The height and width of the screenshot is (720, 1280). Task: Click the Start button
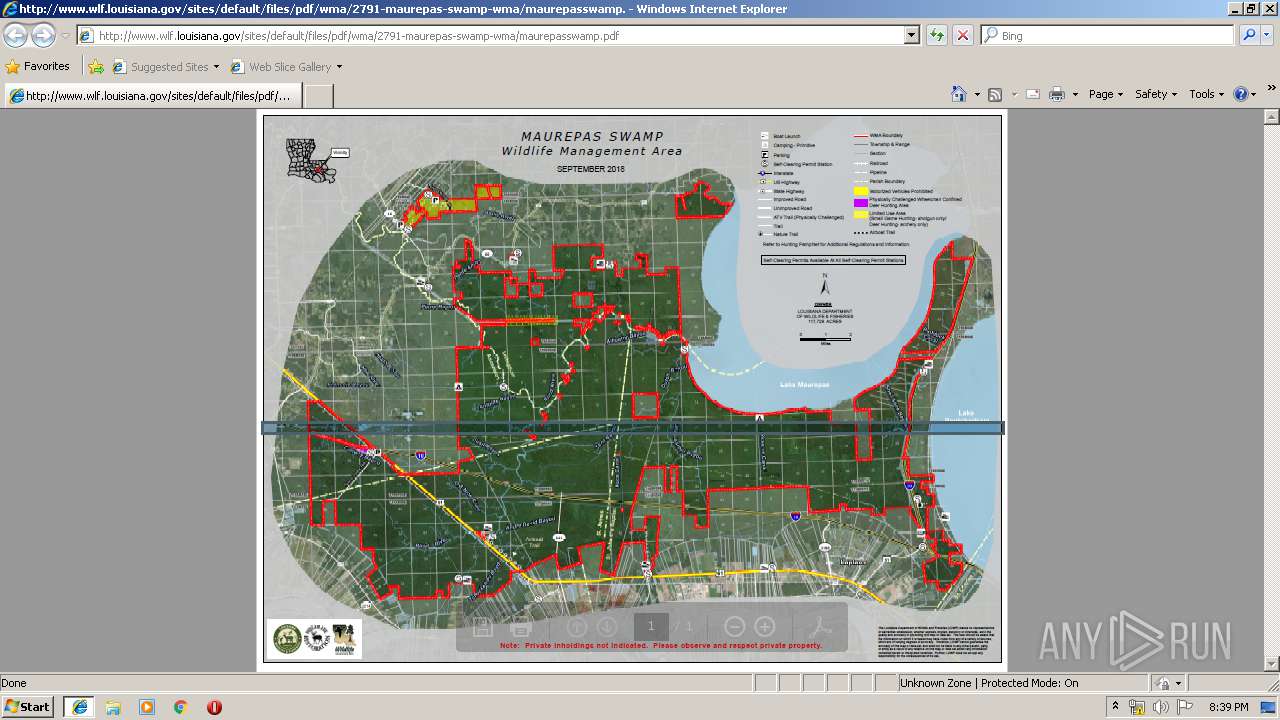tap(28, 707)
